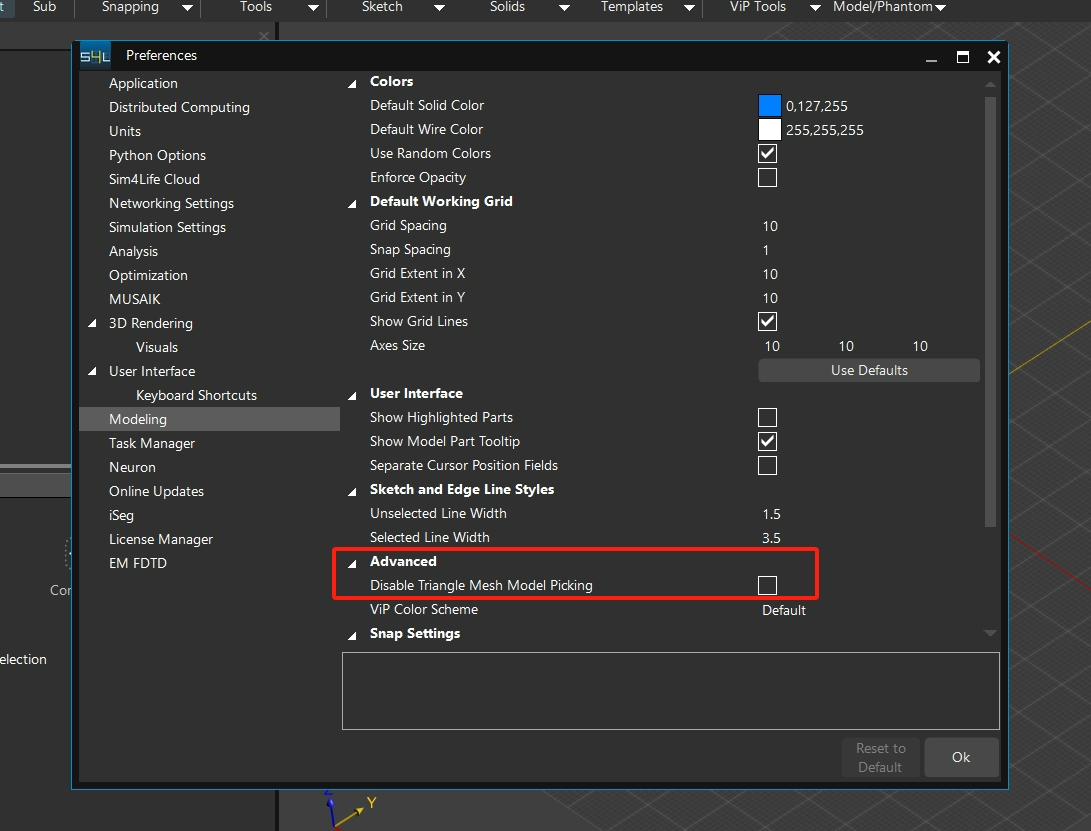Open the Default Wire Color white swatch

tap(769, 129)
